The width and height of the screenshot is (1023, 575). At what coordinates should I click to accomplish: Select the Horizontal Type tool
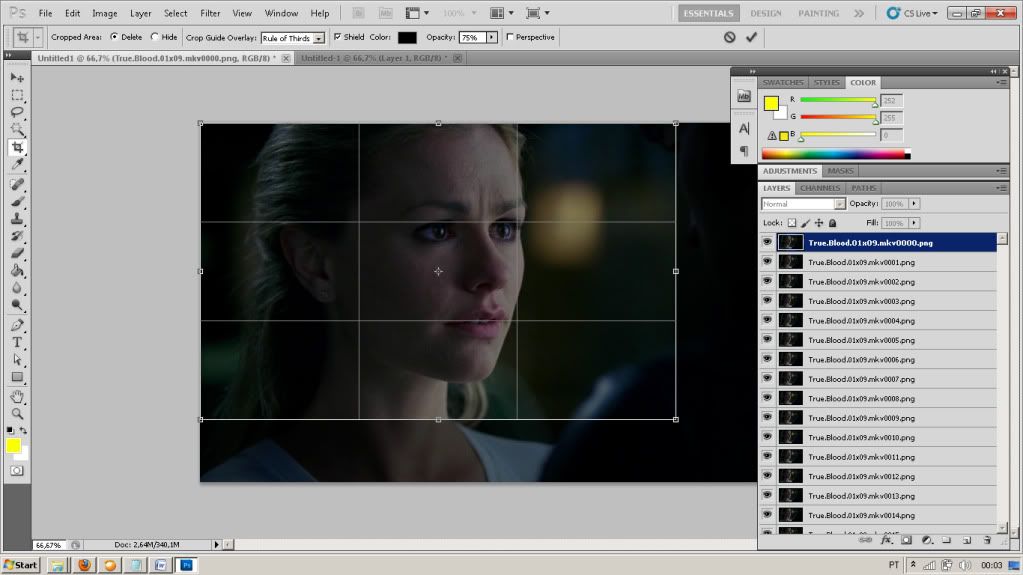17,342
